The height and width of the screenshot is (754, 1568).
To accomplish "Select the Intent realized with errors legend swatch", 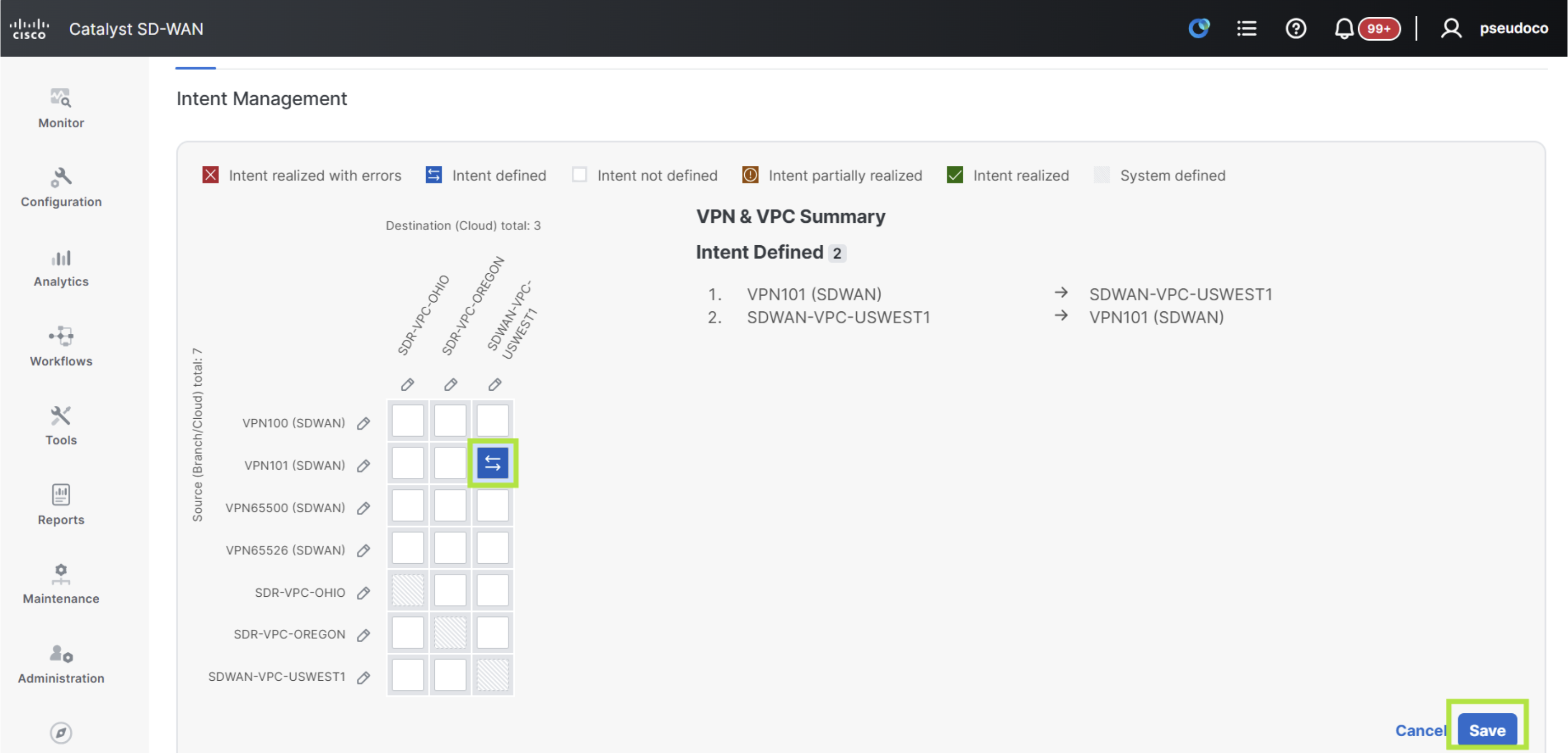I will [211, 175].
